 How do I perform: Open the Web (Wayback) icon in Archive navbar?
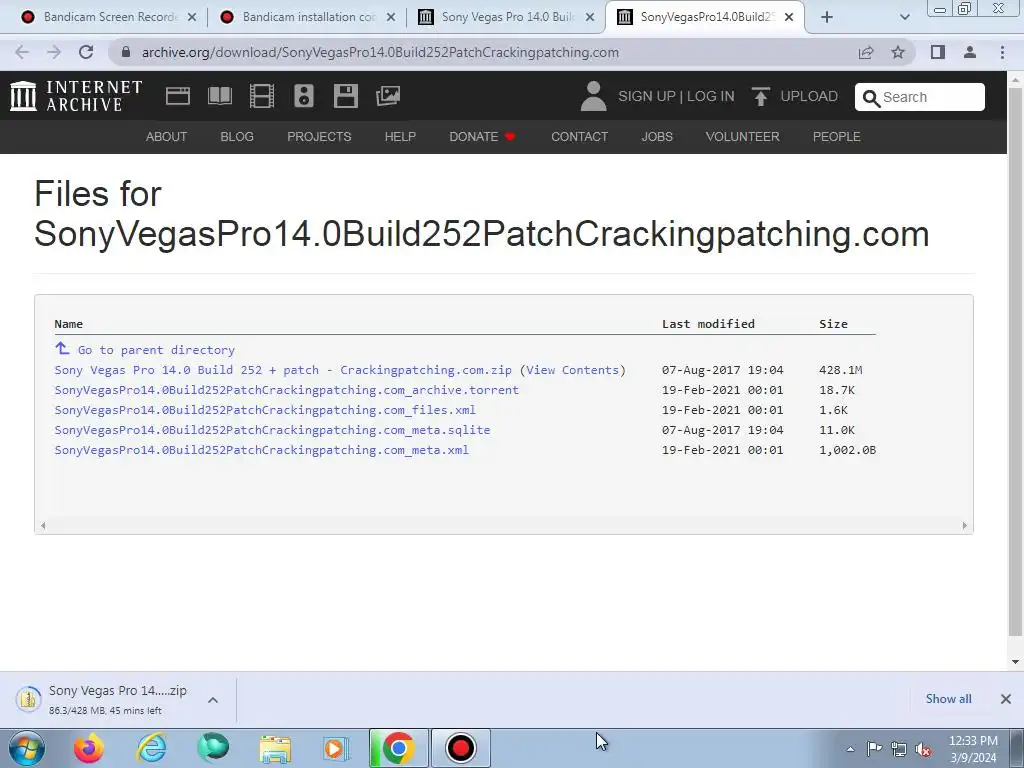click(x=178, y=96)
